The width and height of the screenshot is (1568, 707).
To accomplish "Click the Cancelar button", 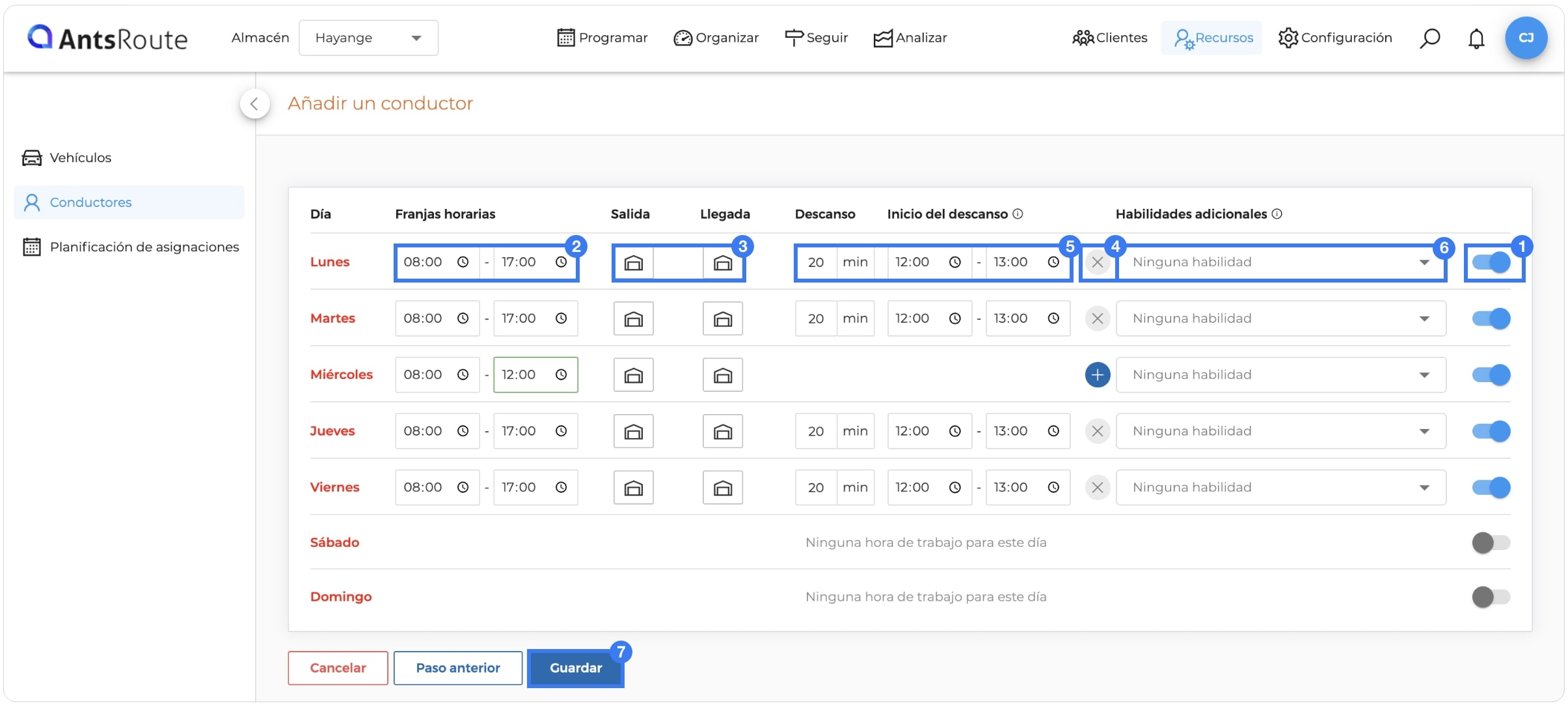I will pos(338,668).
